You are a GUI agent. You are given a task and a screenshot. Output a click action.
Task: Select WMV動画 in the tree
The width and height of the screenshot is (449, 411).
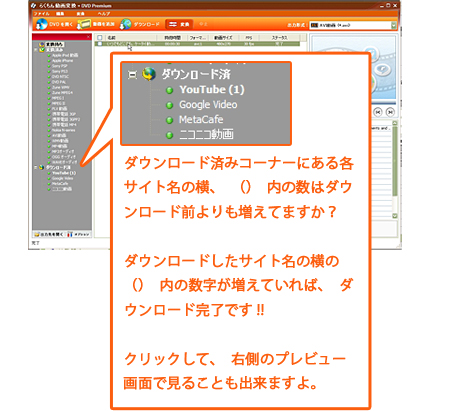point(60,141)
